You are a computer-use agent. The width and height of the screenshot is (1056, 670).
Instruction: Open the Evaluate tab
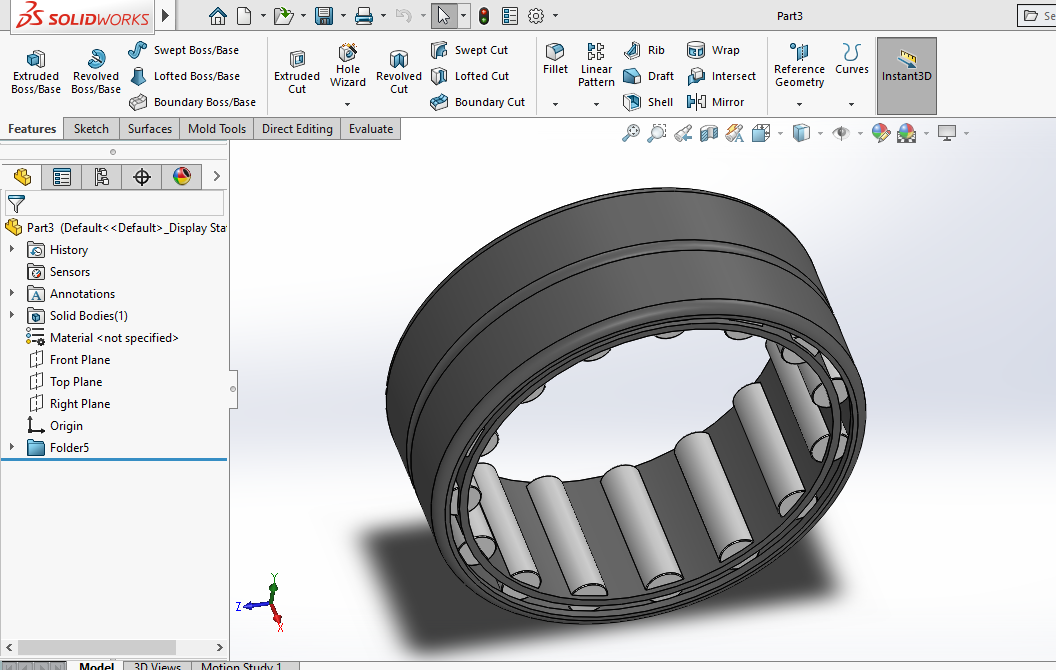coord(370,129)
